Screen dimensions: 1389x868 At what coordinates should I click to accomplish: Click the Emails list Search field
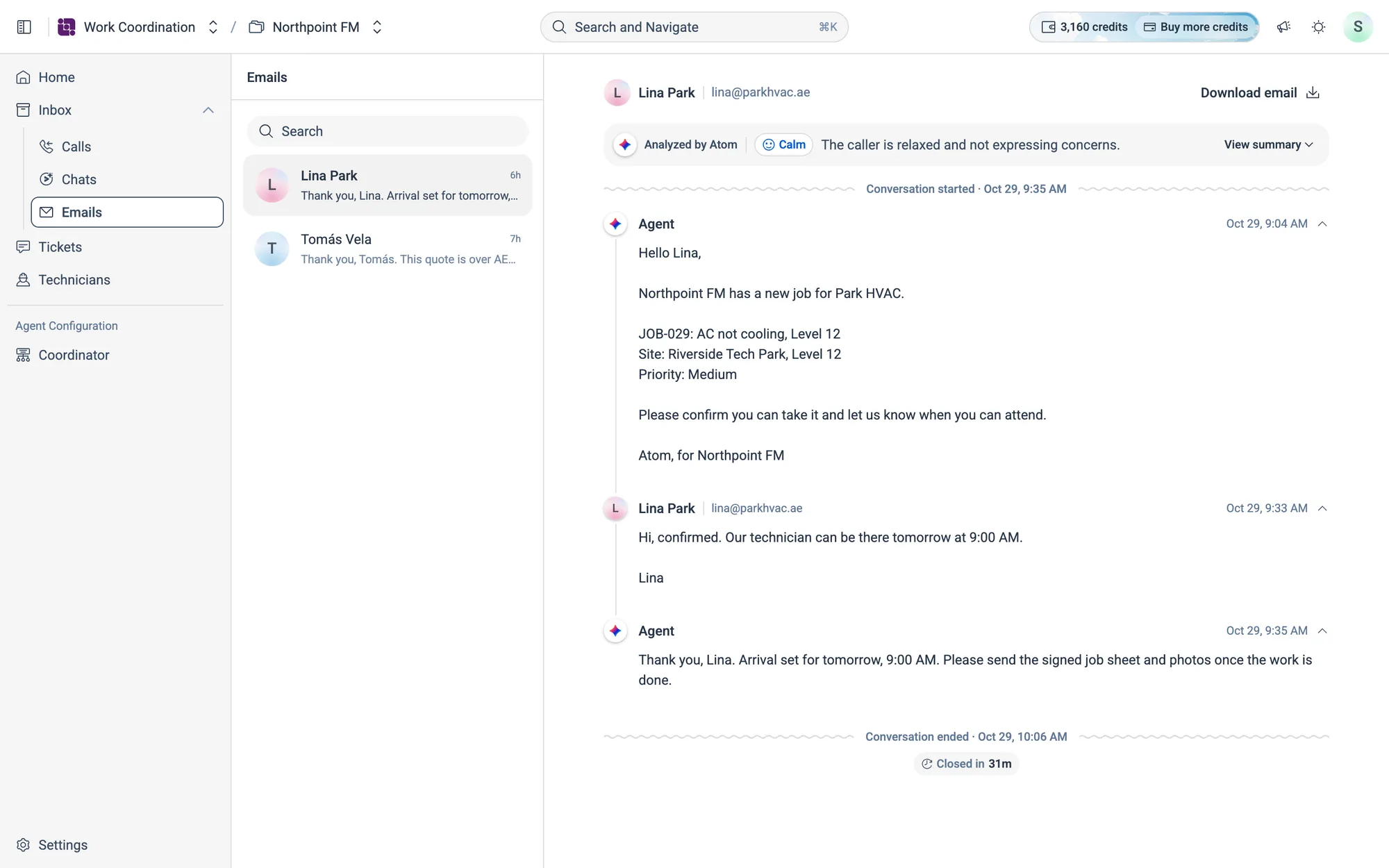[x=388, y=131]
